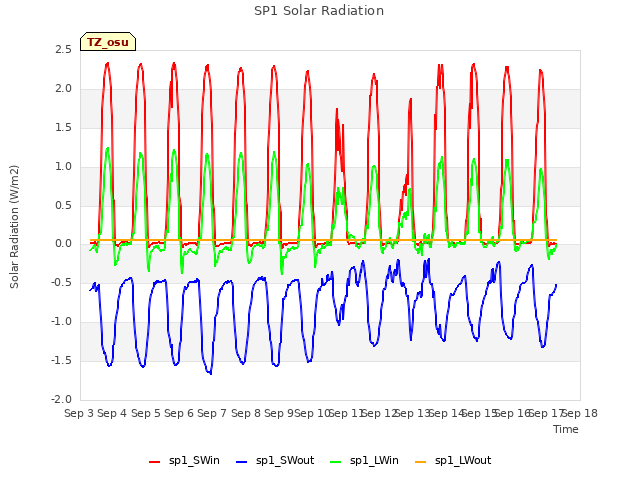Click the 1.0 y-axis tick label
This screenshot has height=480, width=640.
[x=63, y=166]
